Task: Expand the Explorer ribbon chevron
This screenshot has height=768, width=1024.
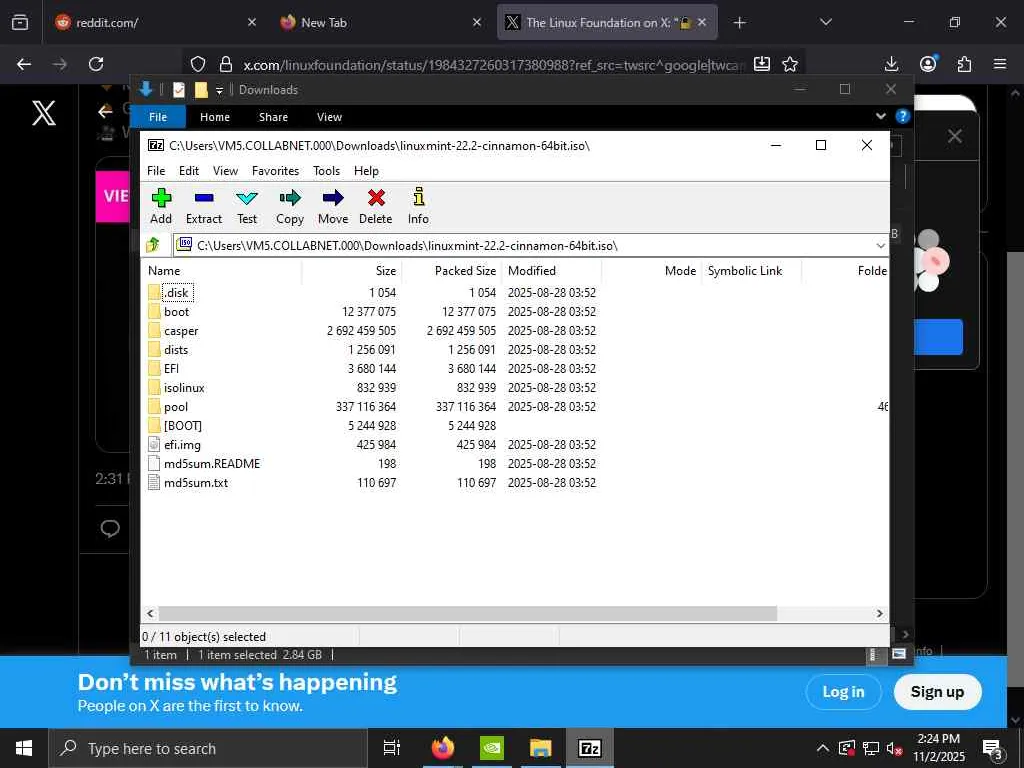Action: click(x=880, y=116)
